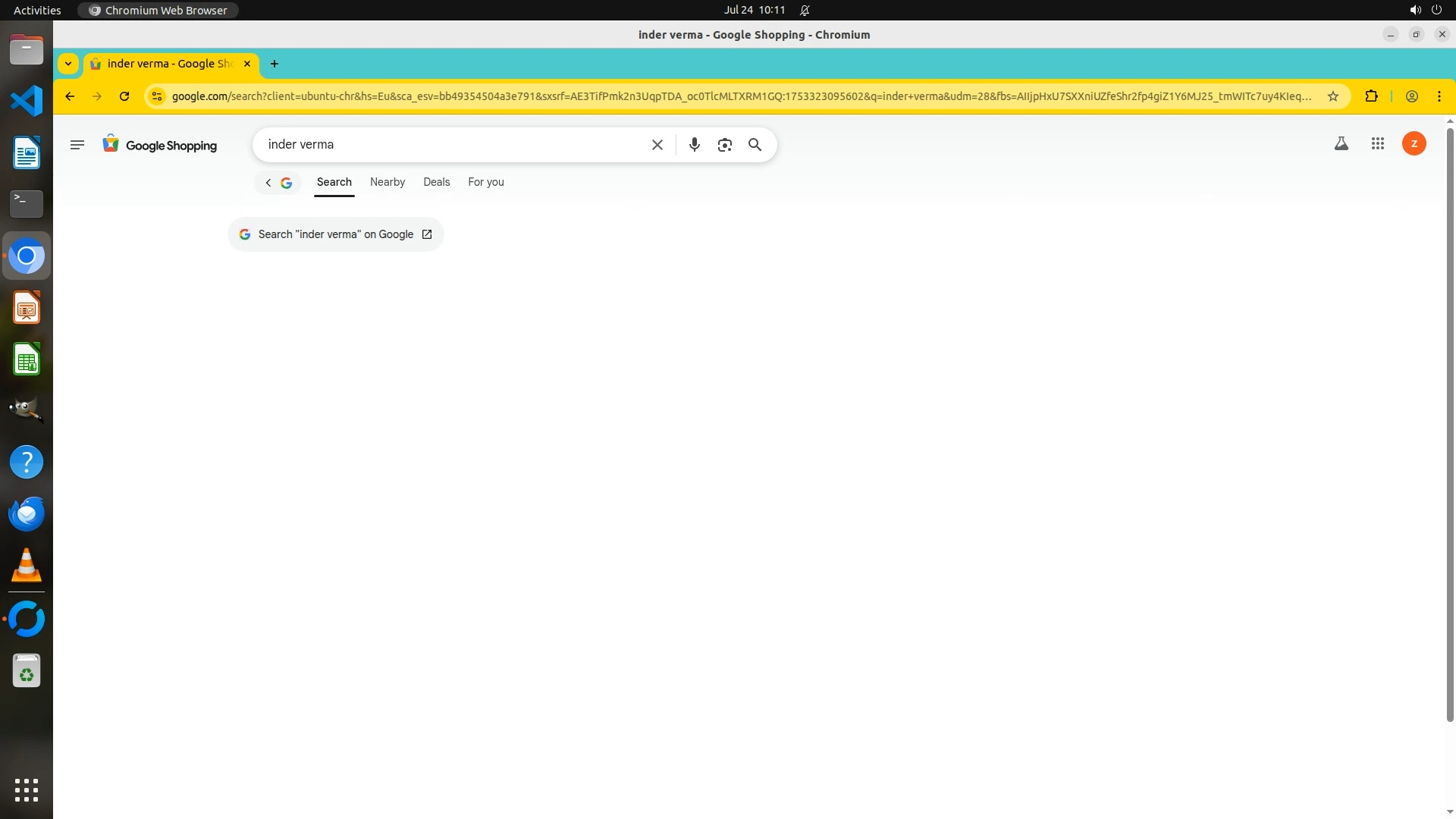Open the For you tab

485,182
